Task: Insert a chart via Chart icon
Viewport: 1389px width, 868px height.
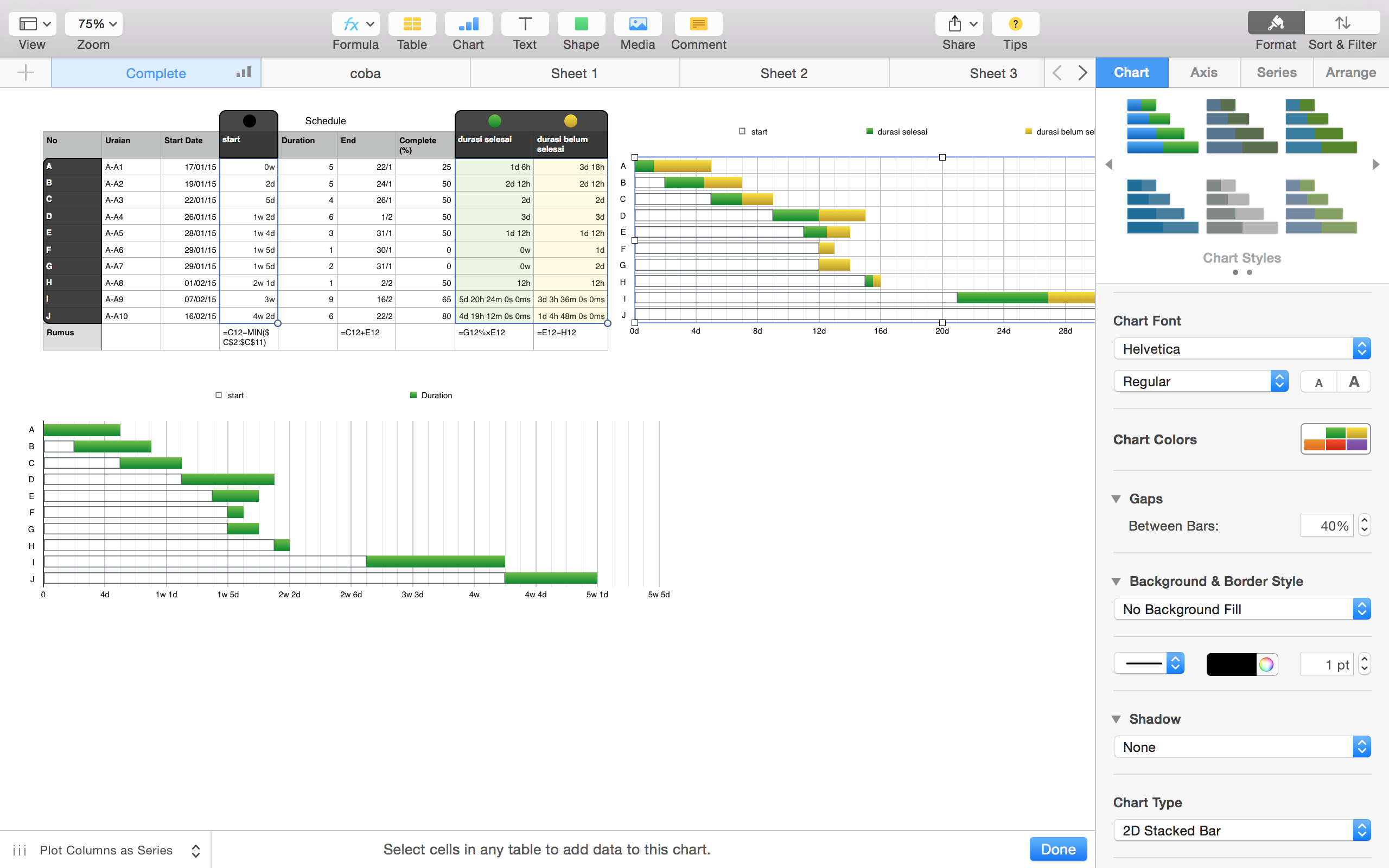Action: coord(468,24)
